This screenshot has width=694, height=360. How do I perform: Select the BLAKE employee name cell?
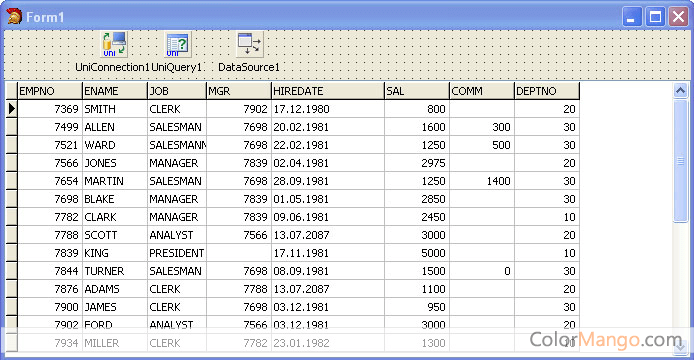coord(115,199)
